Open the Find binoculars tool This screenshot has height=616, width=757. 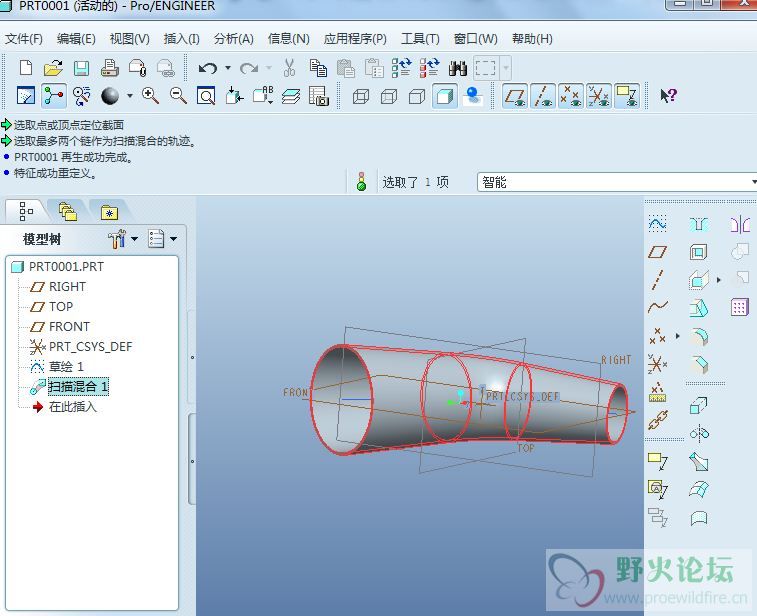click(457, 68)
